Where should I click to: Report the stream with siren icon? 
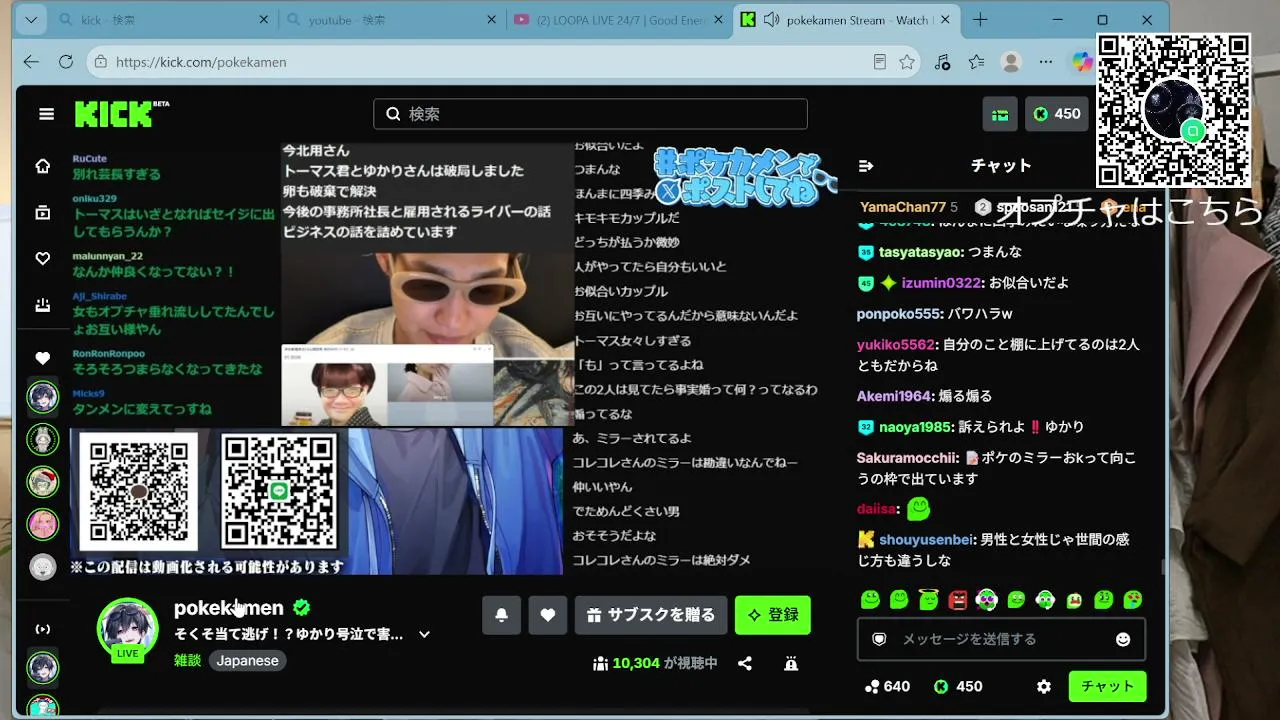click(791, 663)
